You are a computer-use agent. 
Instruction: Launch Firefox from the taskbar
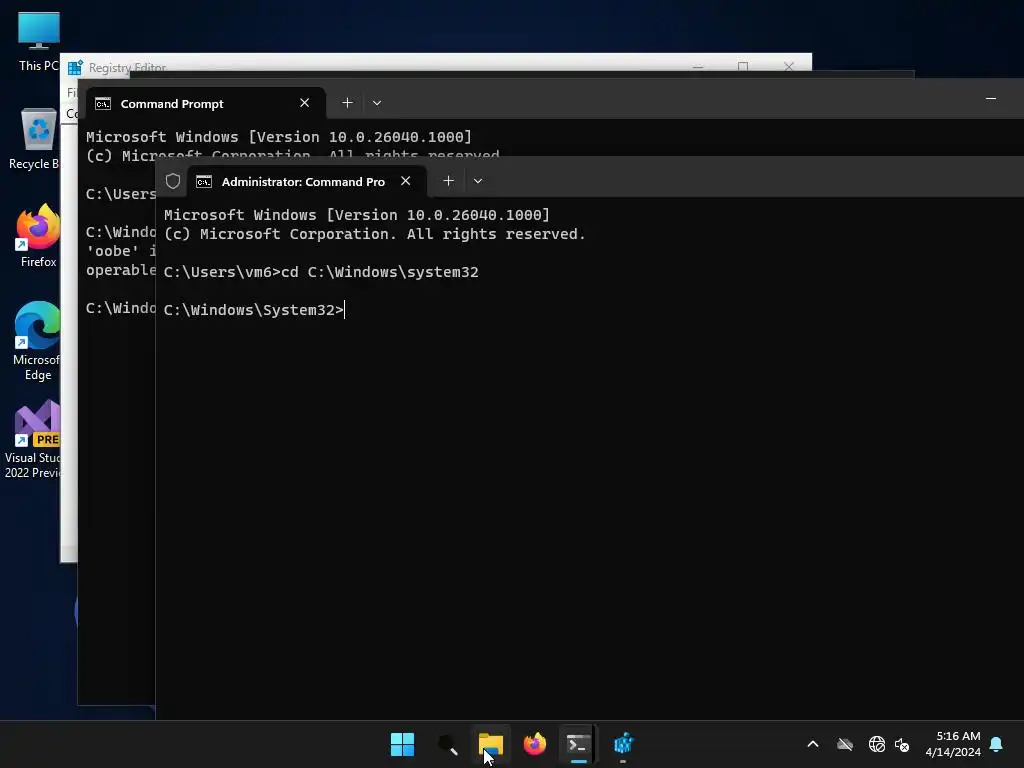click(534, 744)
